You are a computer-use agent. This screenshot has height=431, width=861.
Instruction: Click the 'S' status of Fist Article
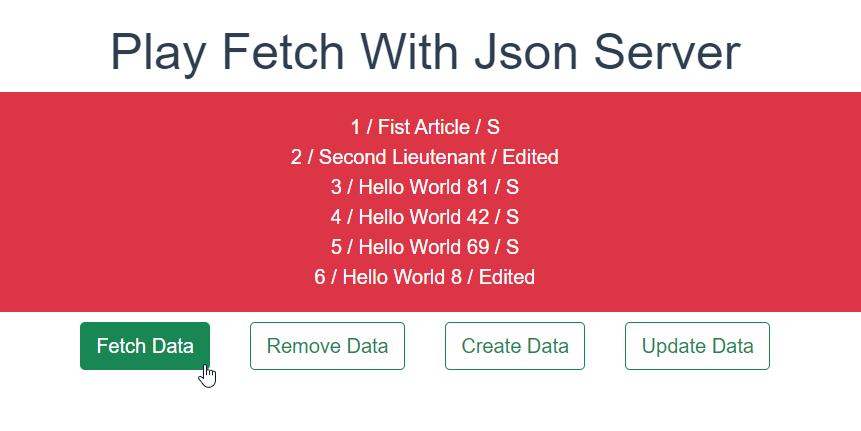point(493,127)
